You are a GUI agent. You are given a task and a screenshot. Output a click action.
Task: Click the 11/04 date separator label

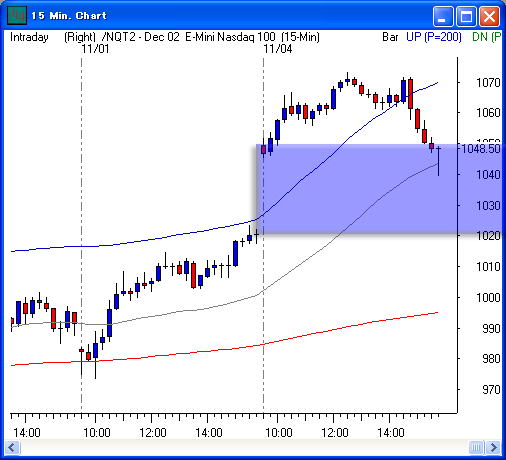[x=278, y=49]
